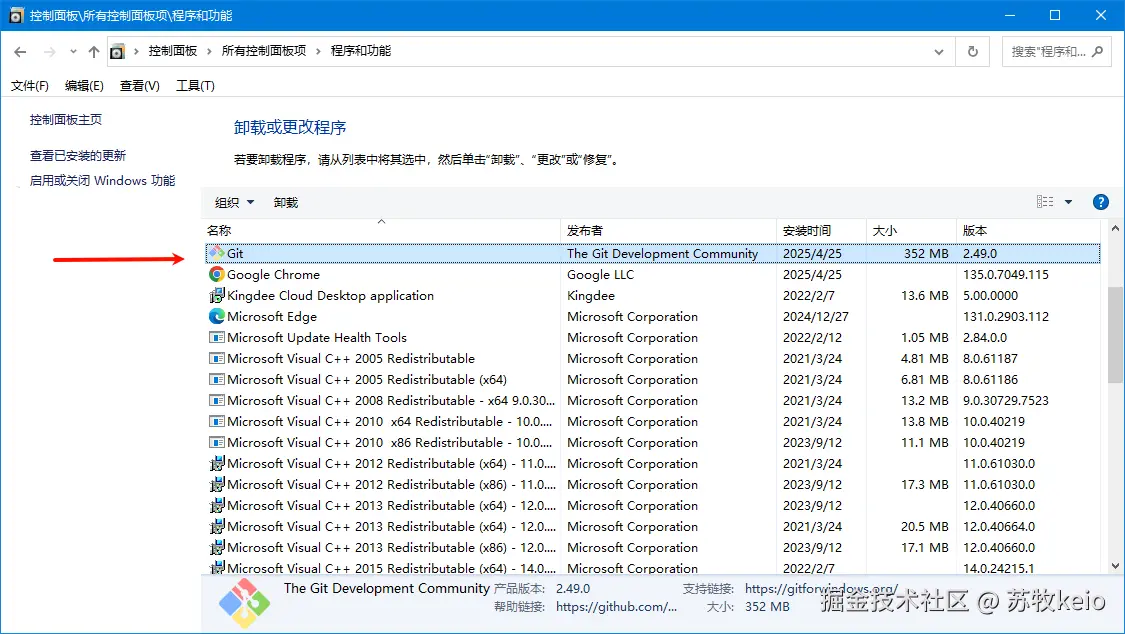Image resolution: width=1125 pixels, height=634 pixels.
Task: Select Microsoft Visual C++ 2012 Redistributable (x86)
Action: point(652,485)
